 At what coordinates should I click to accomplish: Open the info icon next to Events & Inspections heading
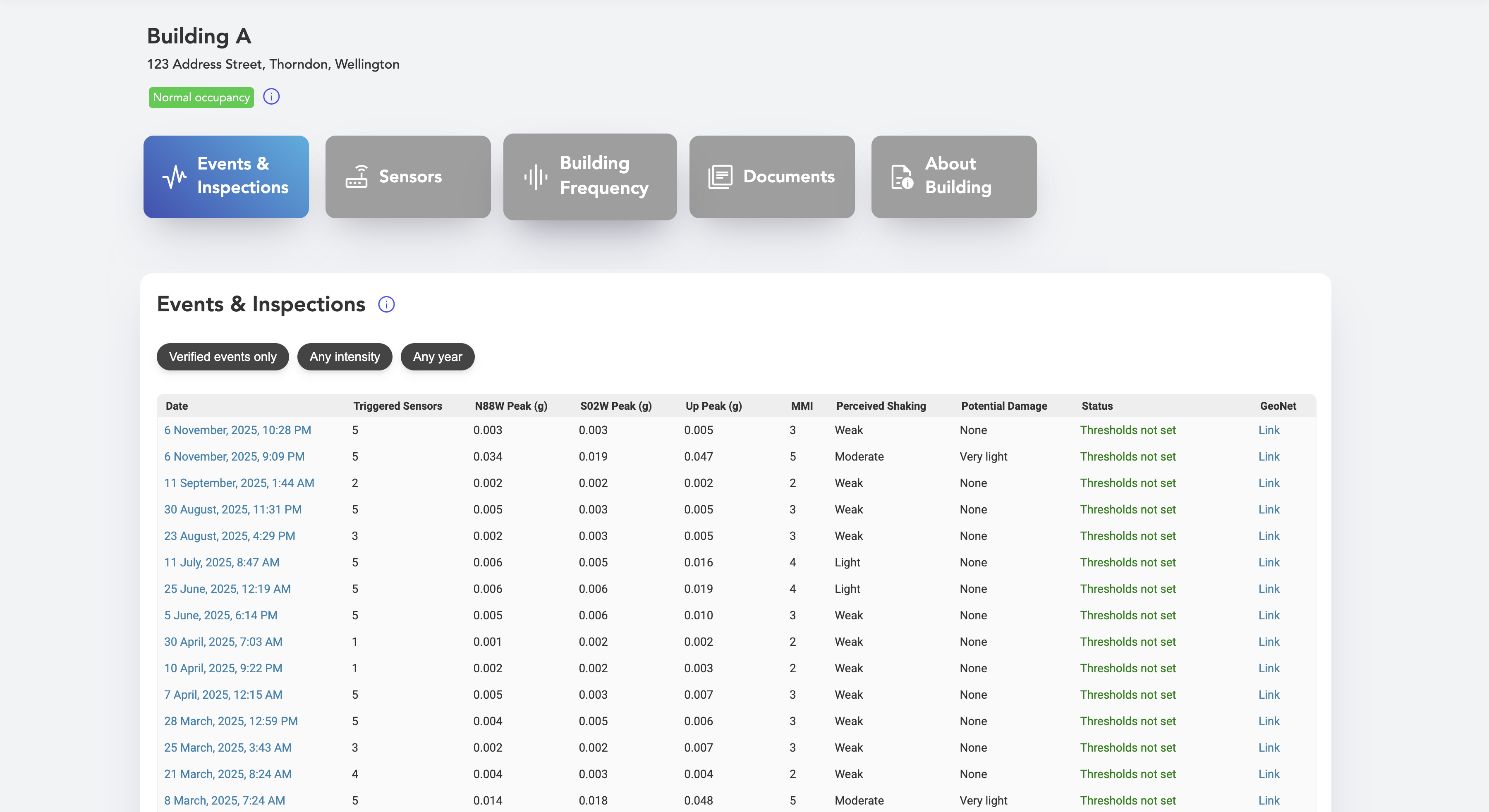(x=386, y=304)
